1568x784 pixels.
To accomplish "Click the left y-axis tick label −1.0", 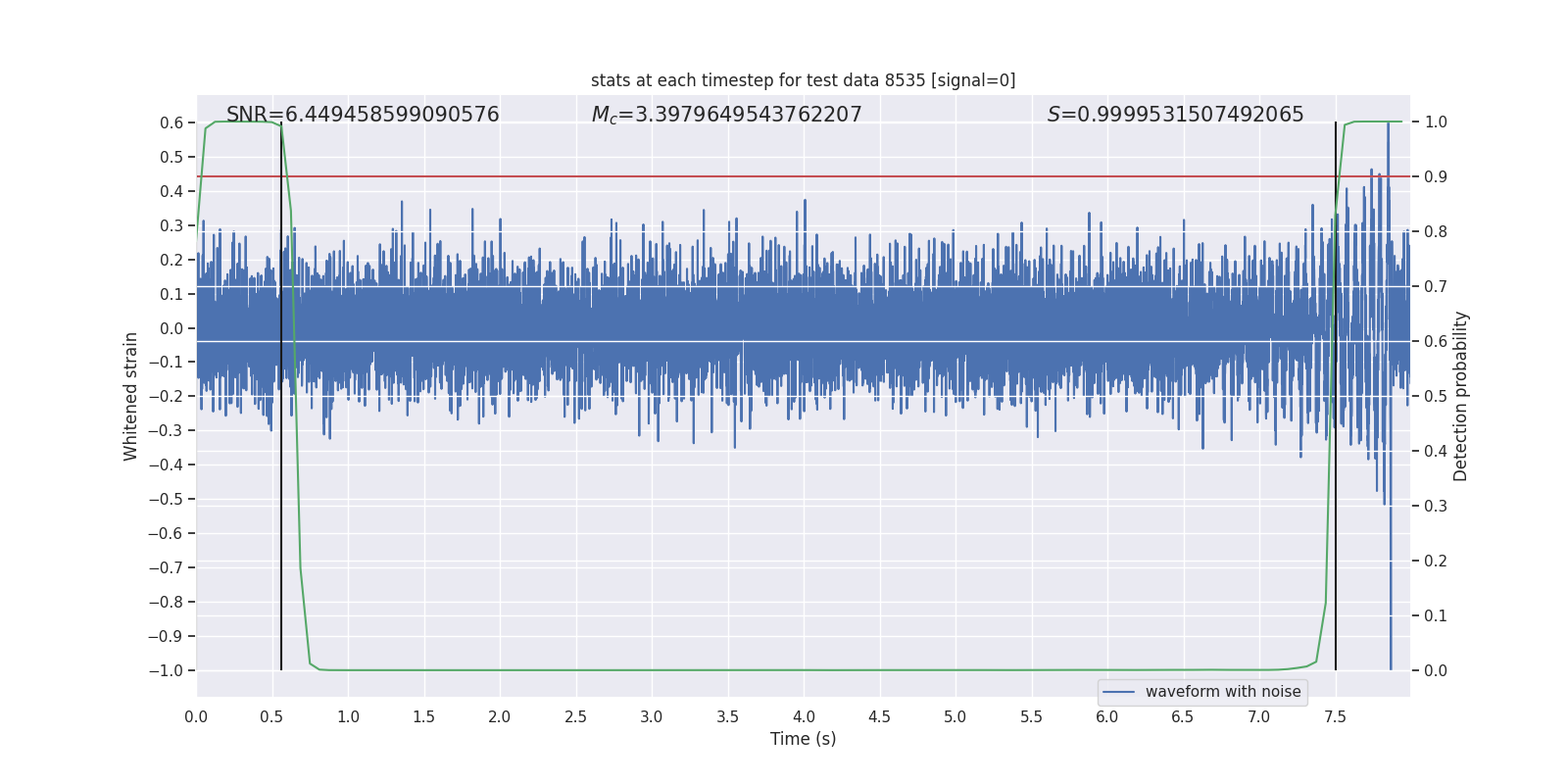I will 166,671.
